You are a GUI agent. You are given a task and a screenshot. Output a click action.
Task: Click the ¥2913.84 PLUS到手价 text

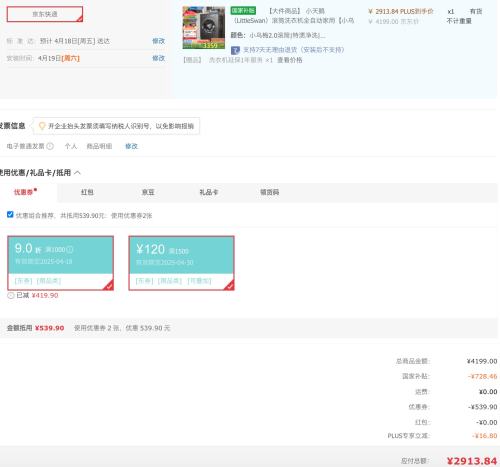coord(400,12)
